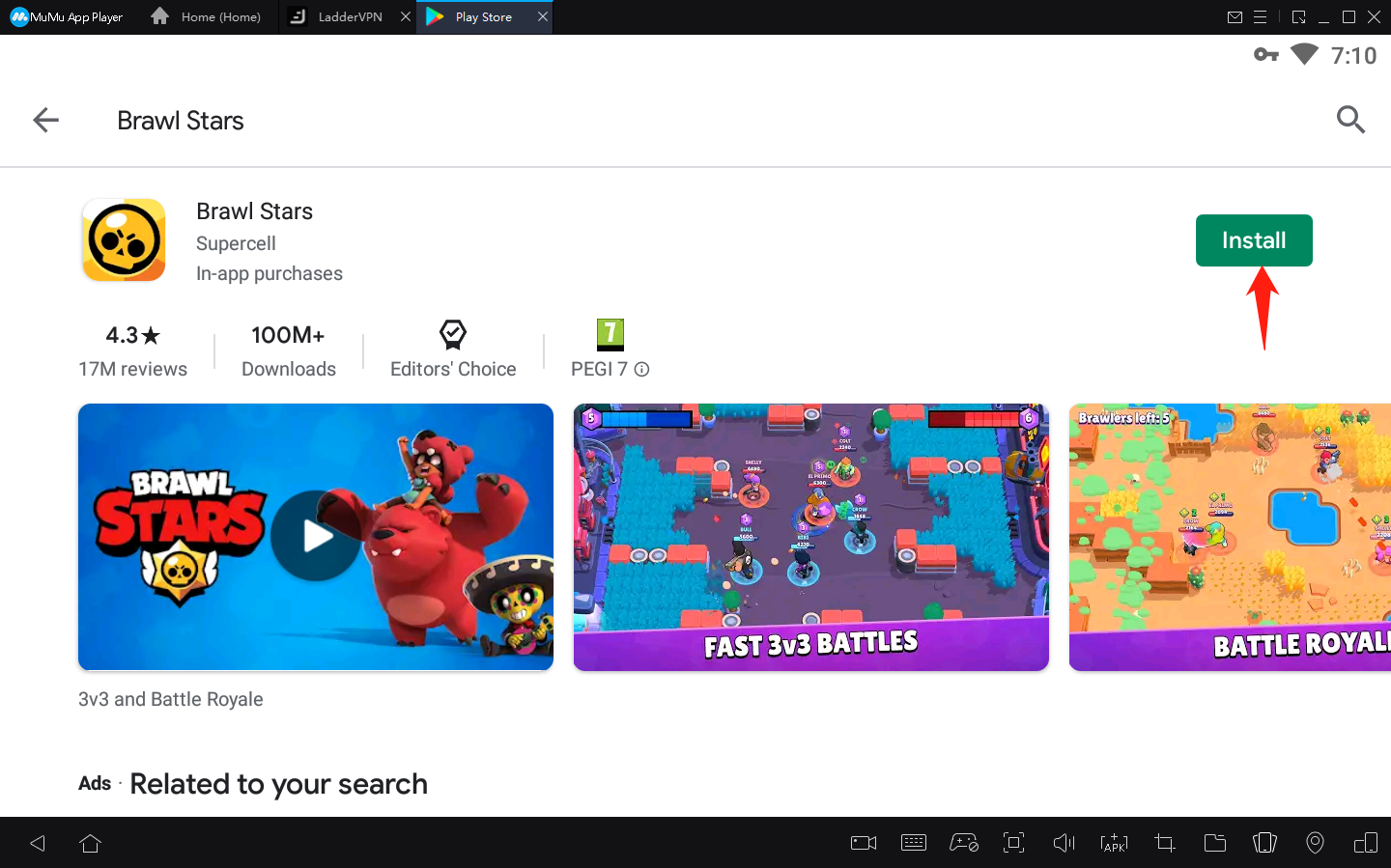This screenshot has height=868, width=1391.
Task: Open the screen recording tool
Action: click(x=863, y=842)
